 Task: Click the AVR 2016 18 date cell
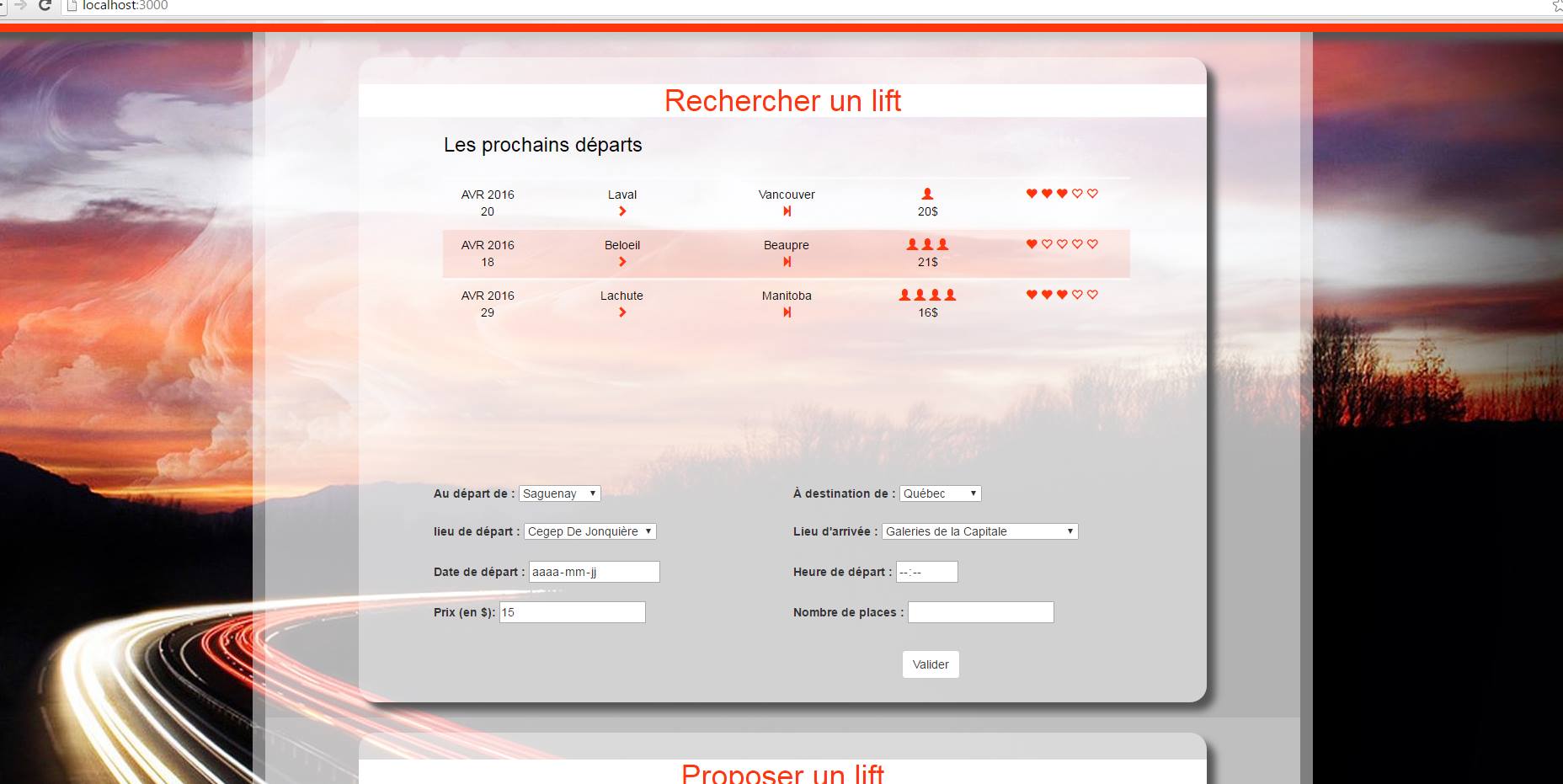[x=488, y=253]
